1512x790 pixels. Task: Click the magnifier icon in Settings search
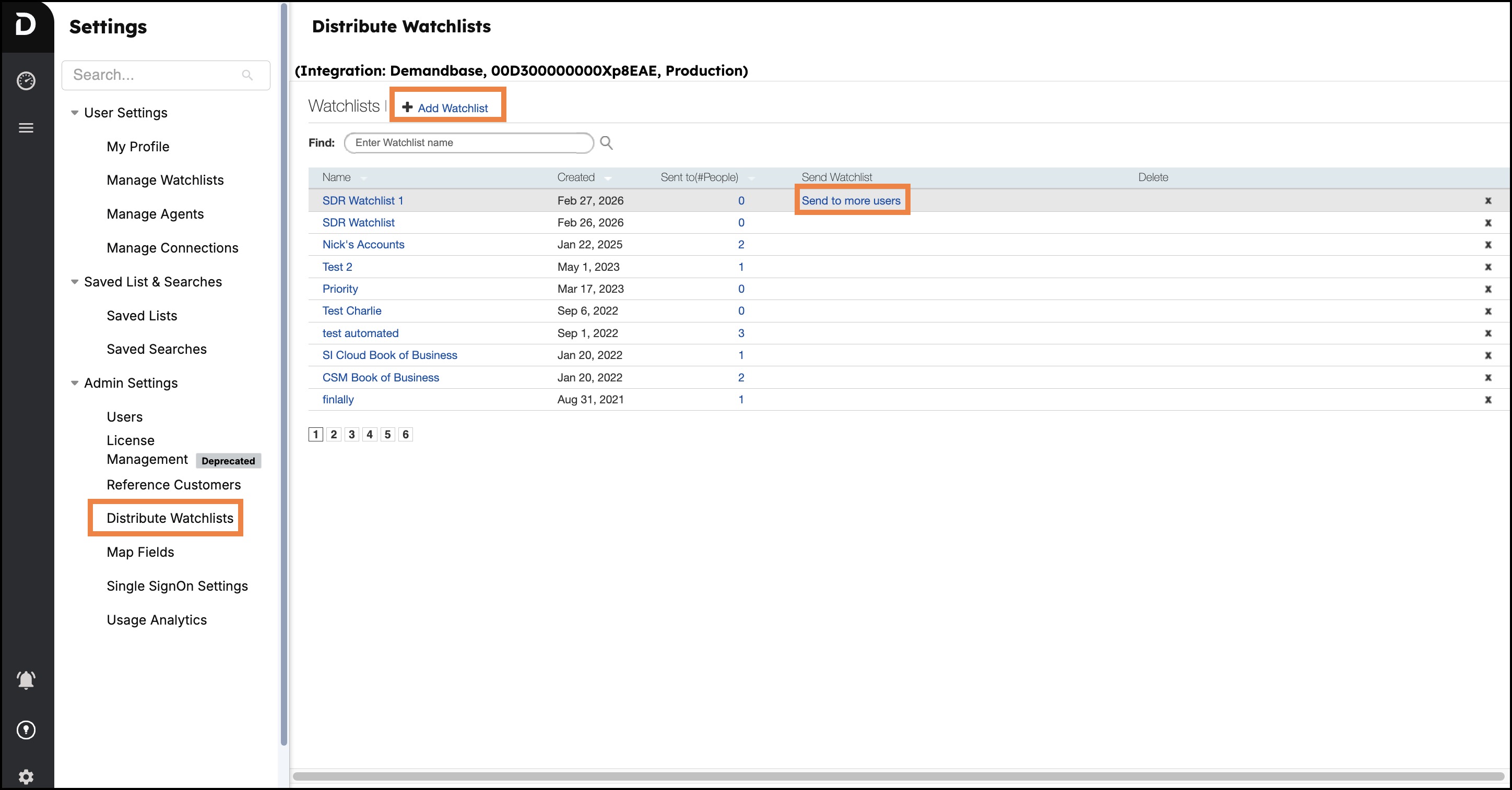247,75
